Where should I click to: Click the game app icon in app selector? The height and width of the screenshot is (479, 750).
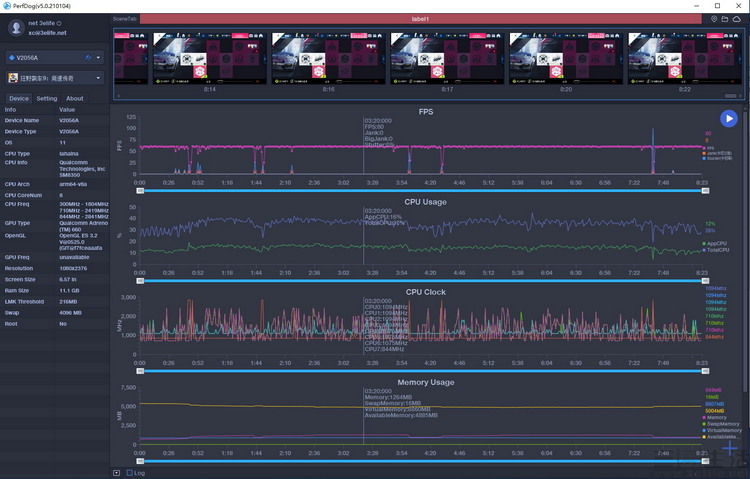pyautogui.click(x=13, y=78)
